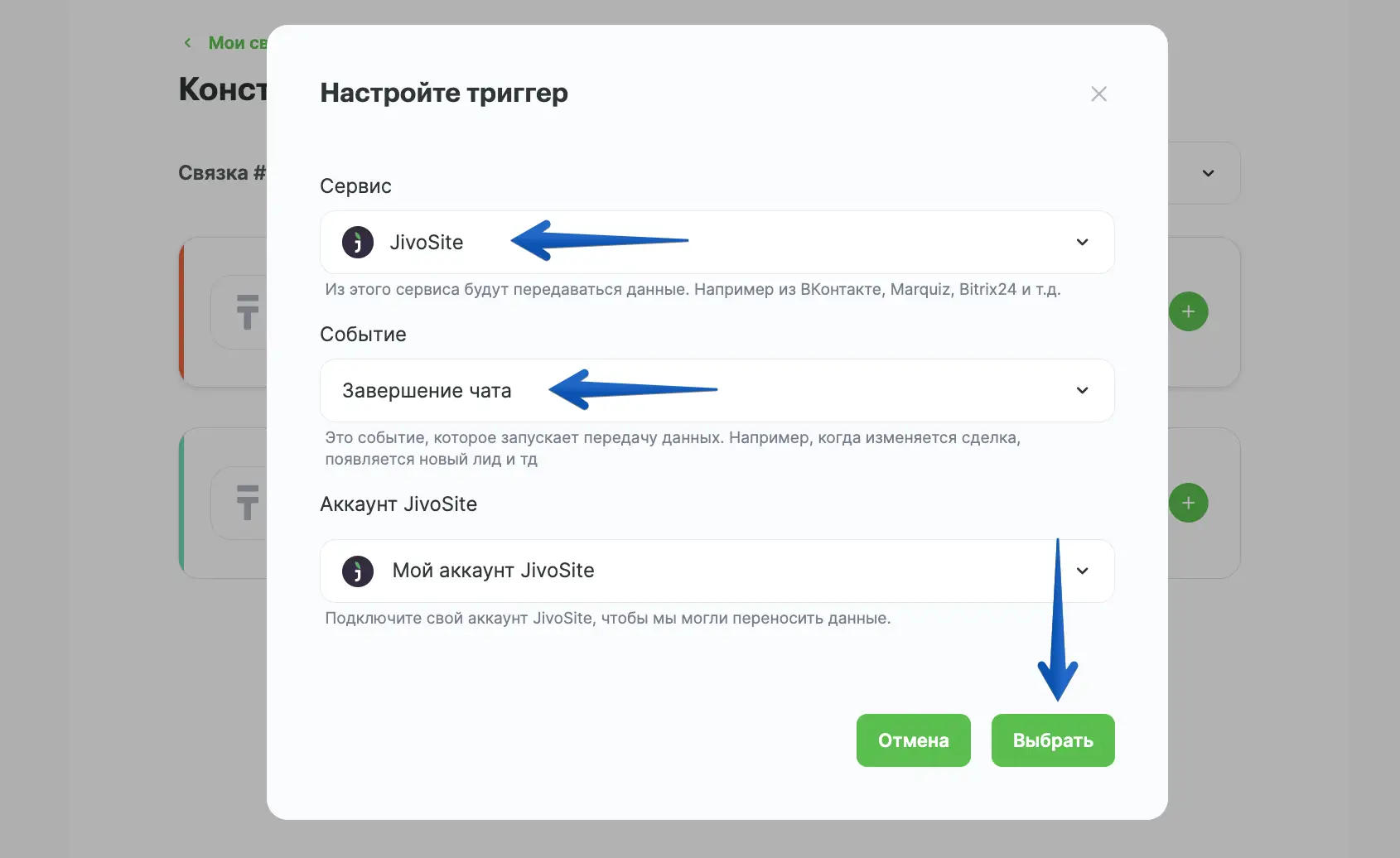Expand the Связка chevron in background
This screenshot has width=1400, height=858.
coord(1208,174)
